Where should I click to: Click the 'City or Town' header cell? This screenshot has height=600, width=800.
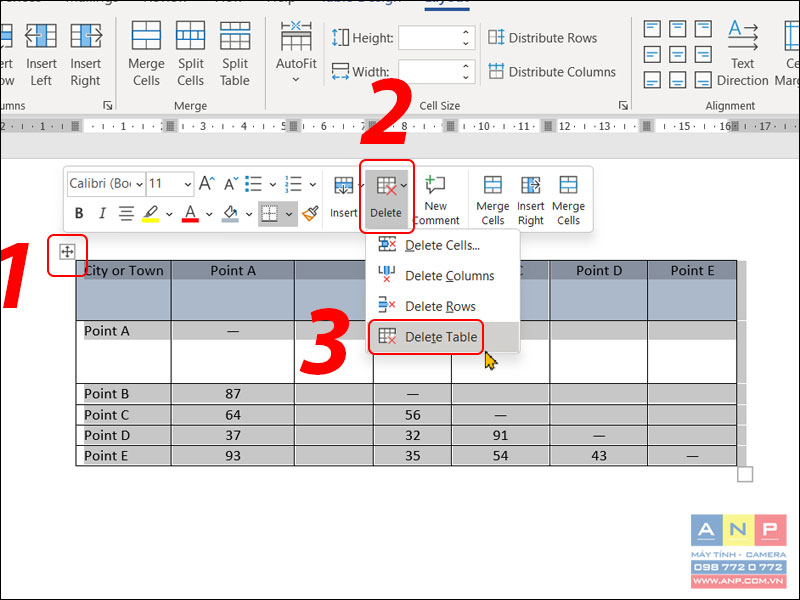coord(123,290)
